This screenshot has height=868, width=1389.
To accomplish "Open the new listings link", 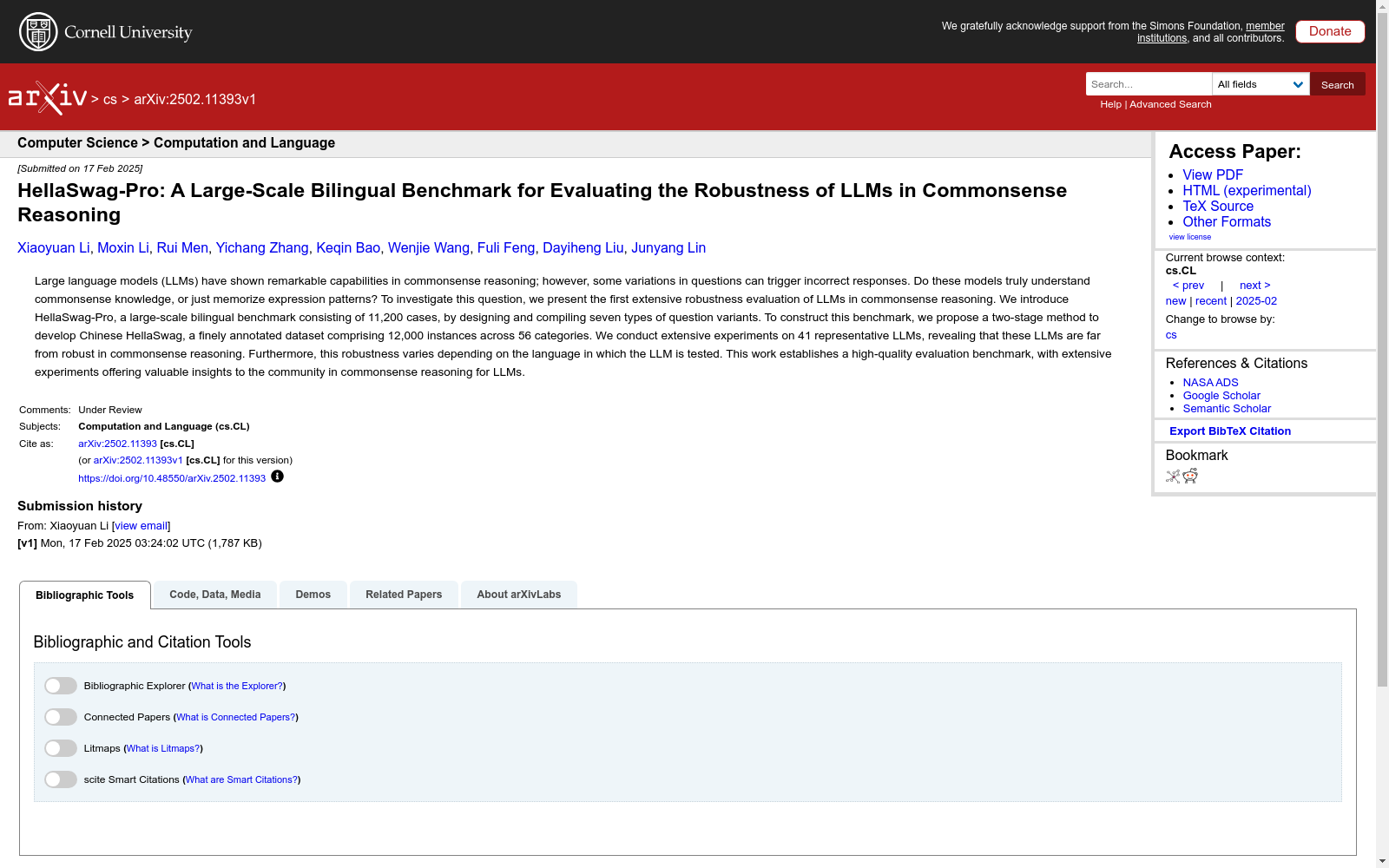I will click(x=1175, y=301).
